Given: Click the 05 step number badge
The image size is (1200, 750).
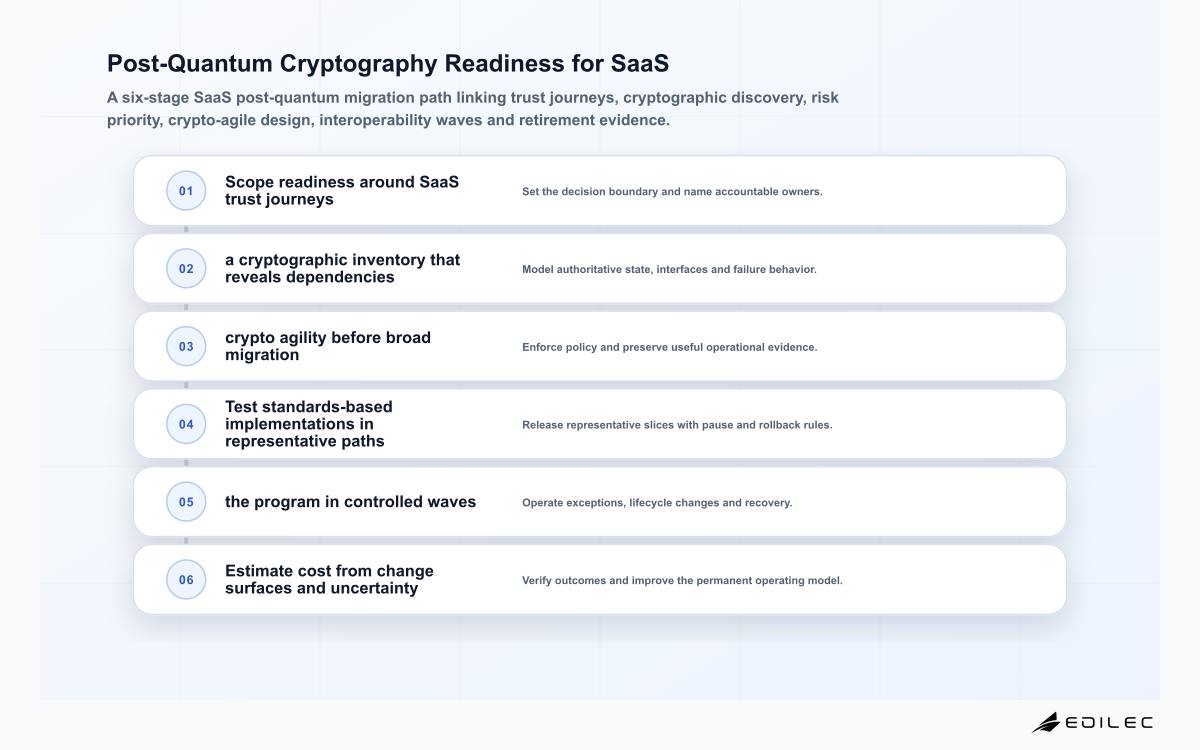Looking at the screenshot, I should (x=186, y=502).
